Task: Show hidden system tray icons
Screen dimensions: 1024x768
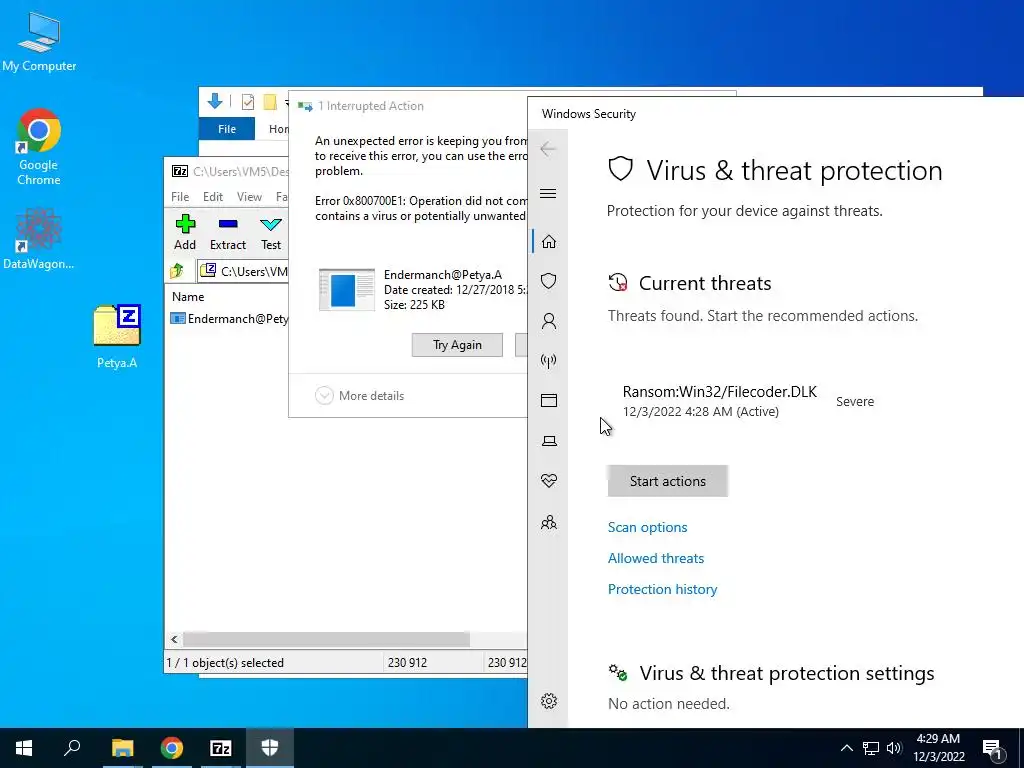Action: [x=846, y=748]
